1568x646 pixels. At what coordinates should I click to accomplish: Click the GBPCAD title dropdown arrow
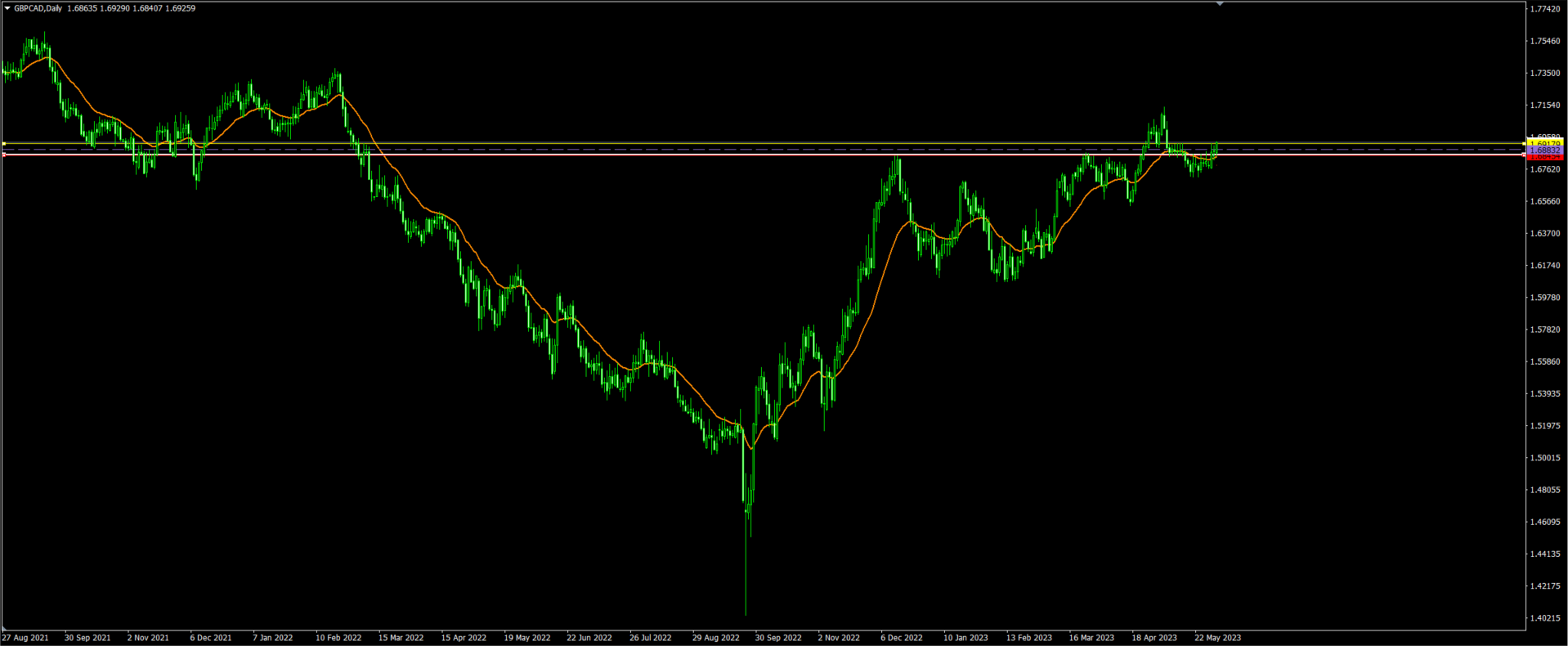pos(7,8)
